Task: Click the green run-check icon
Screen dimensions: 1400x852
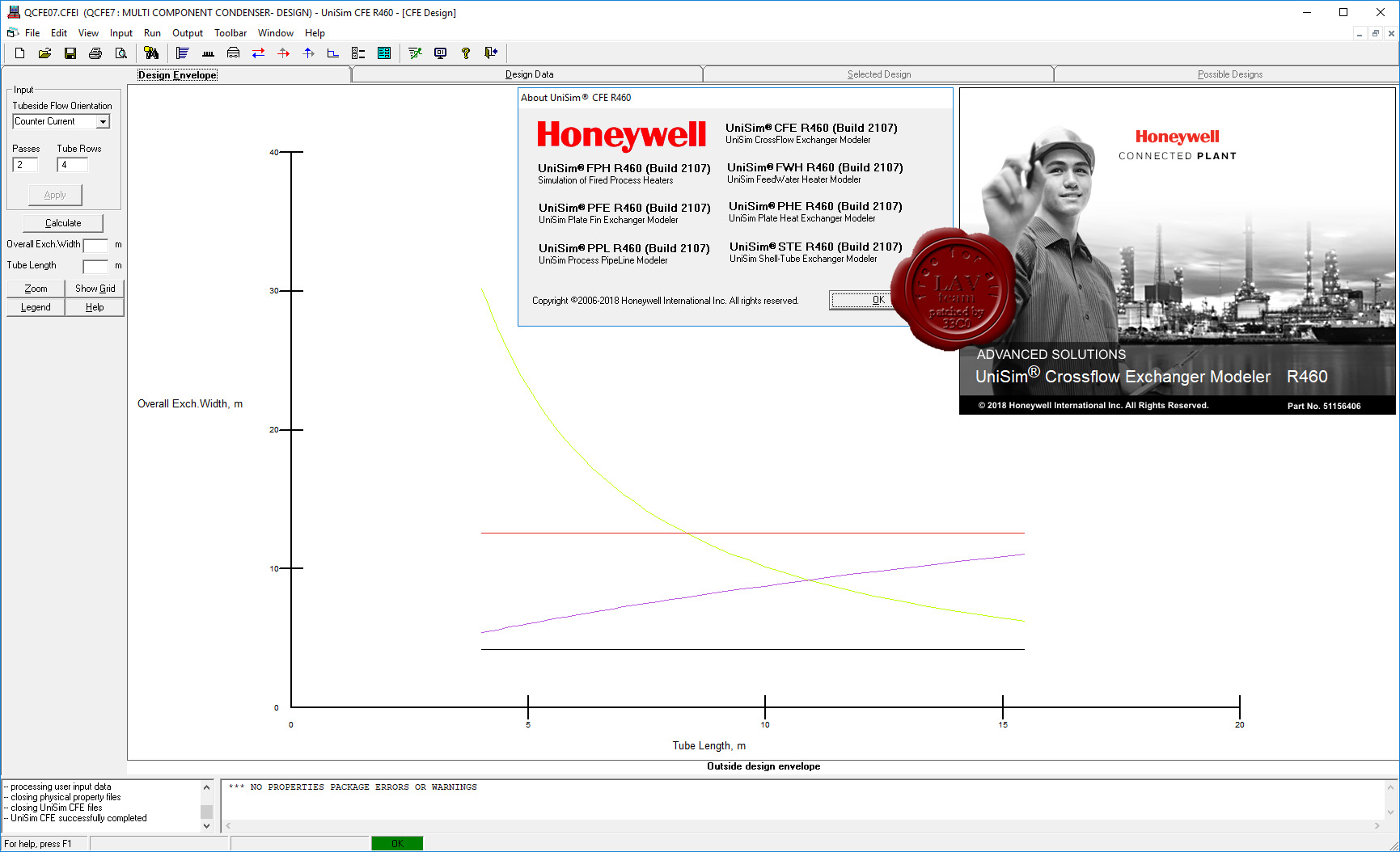Action: [x=415, y=53]
